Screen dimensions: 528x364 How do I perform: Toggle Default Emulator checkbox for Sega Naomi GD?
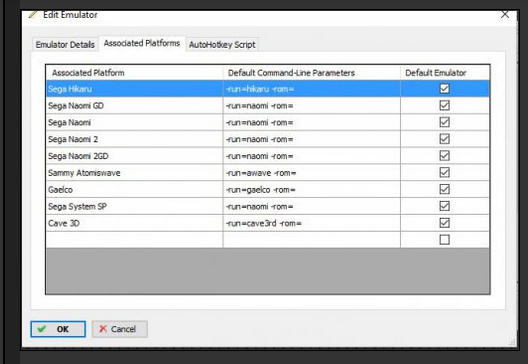click(444, 105)
